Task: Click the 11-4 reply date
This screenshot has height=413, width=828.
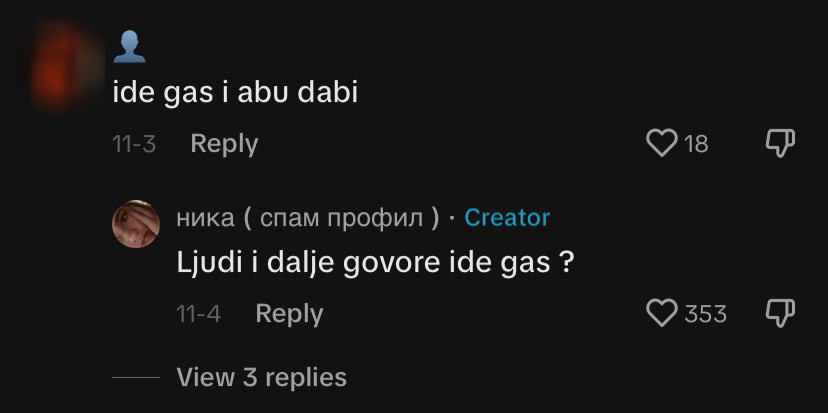Action: 199,314
